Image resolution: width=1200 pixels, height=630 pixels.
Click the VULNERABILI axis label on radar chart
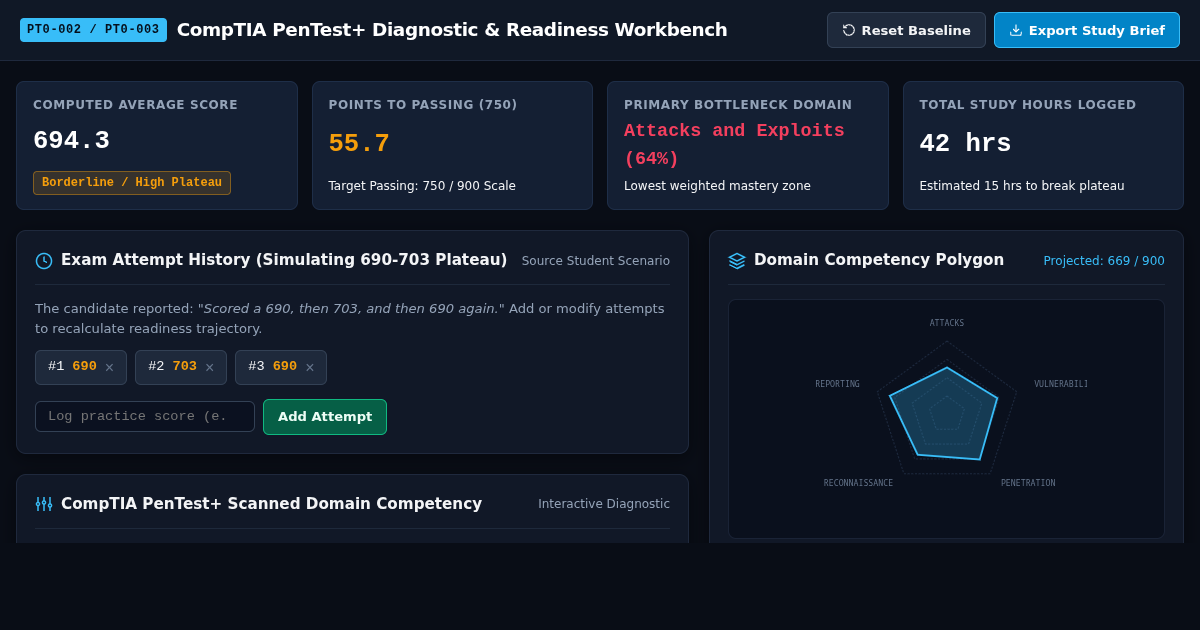[x=1061, y=384]
